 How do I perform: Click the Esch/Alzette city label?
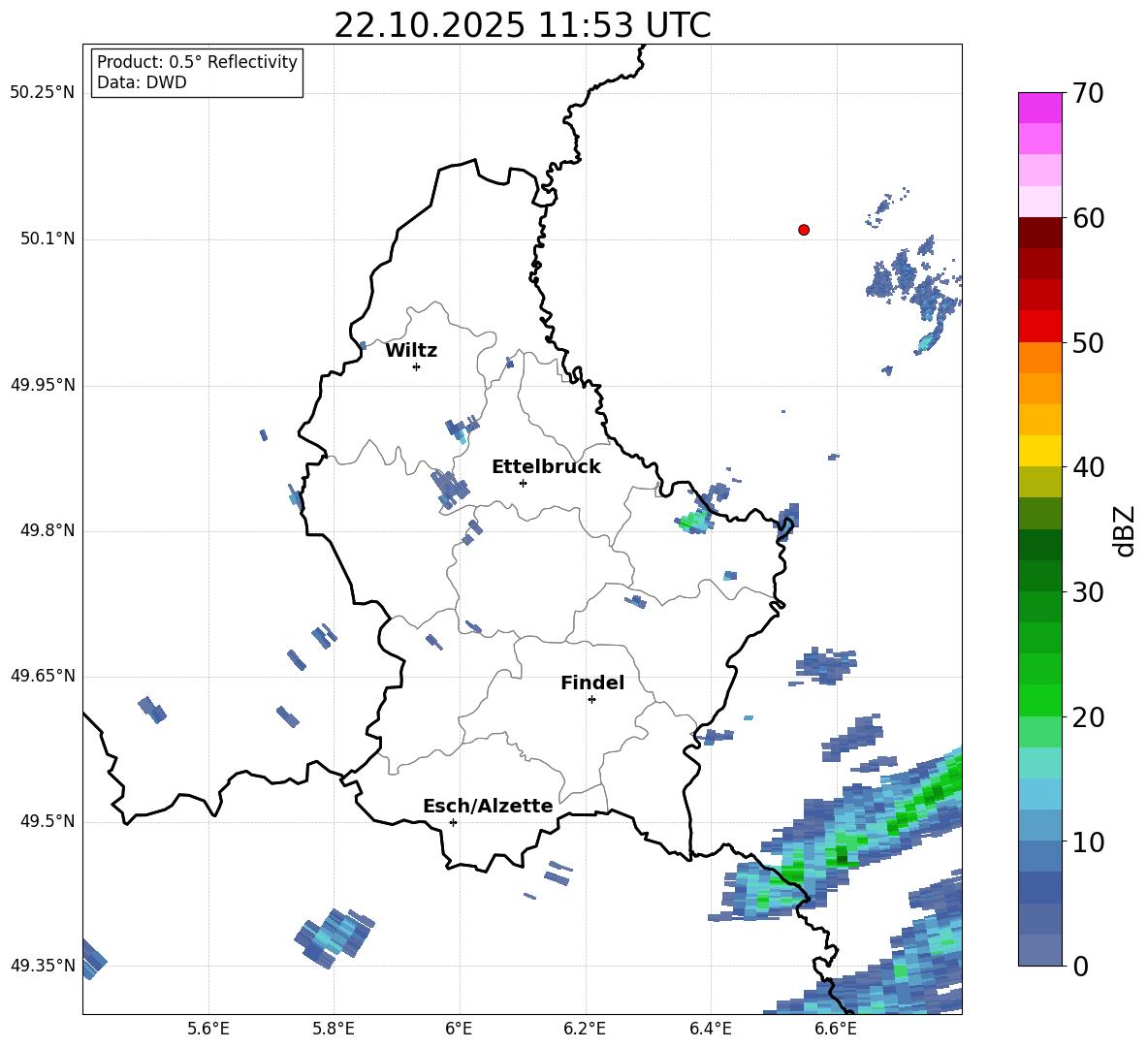point(488,806)
